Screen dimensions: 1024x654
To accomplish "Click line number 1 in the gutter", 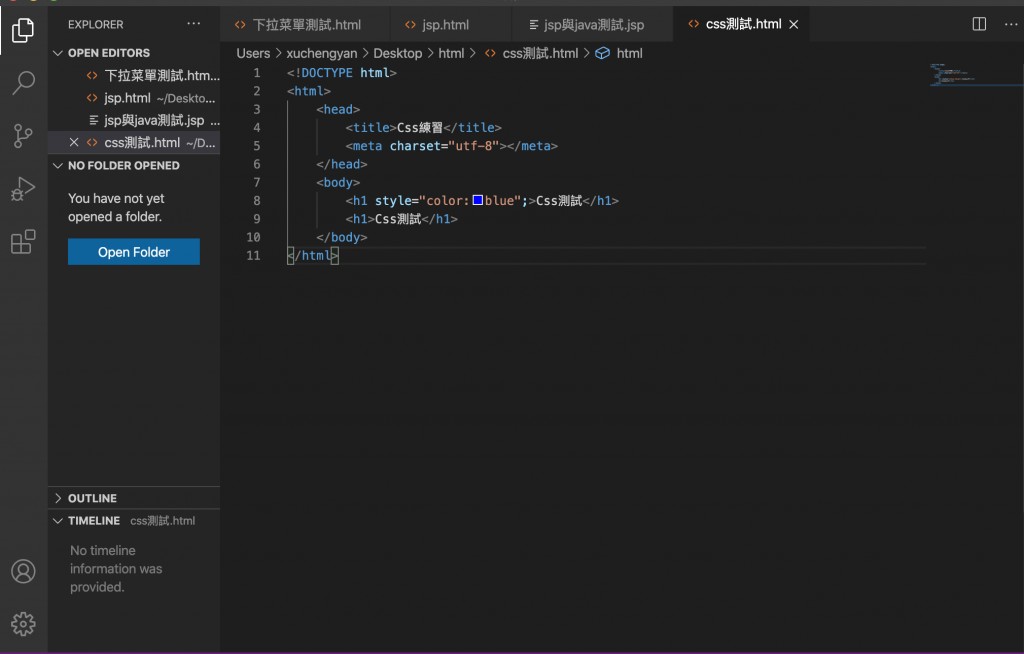I will click(x=257, y=73).
